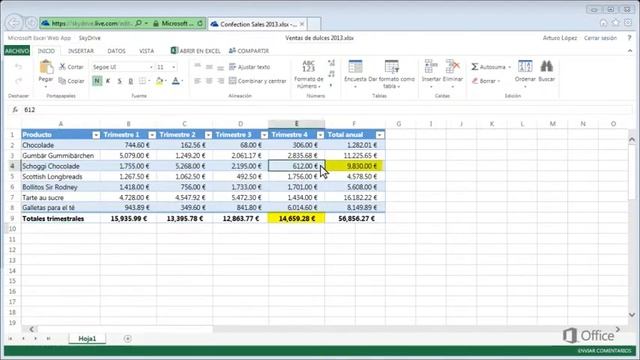The image size is (640, 360).
Task: Click Cerrar sesión link
Action: pyautogui.click(x=600, y=38)
